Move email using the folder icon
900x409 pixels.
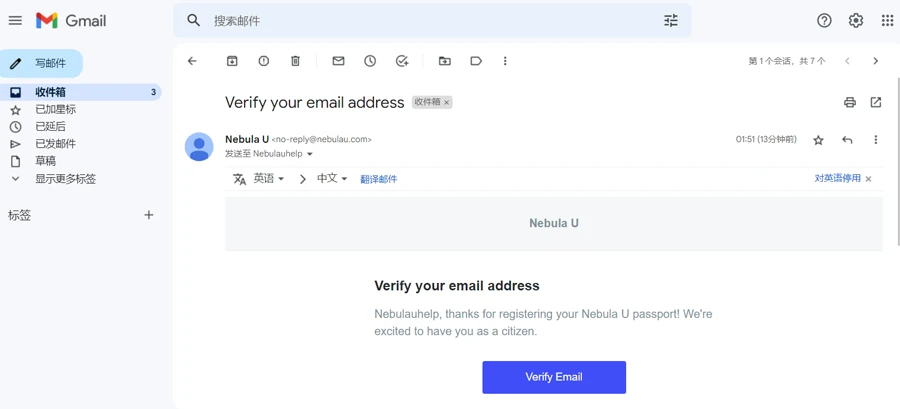(445, 61)
